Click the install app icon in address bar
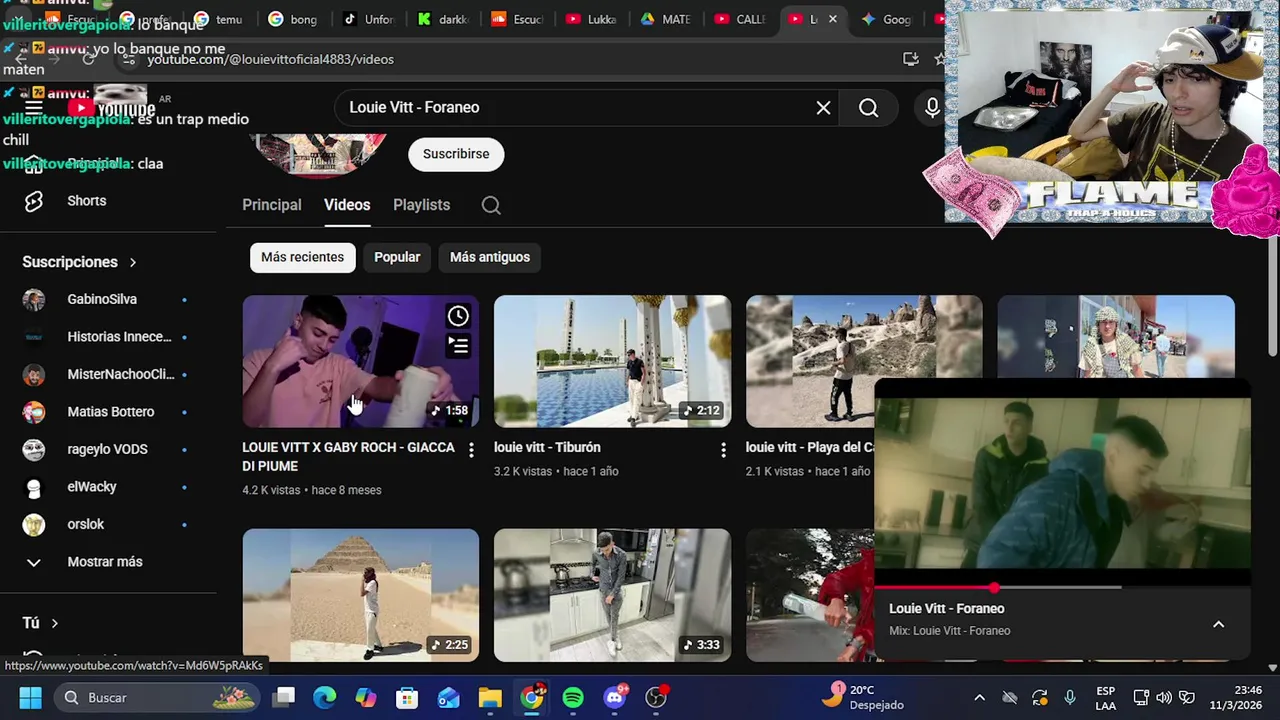The image size is (1280, 720). (910, 59)
